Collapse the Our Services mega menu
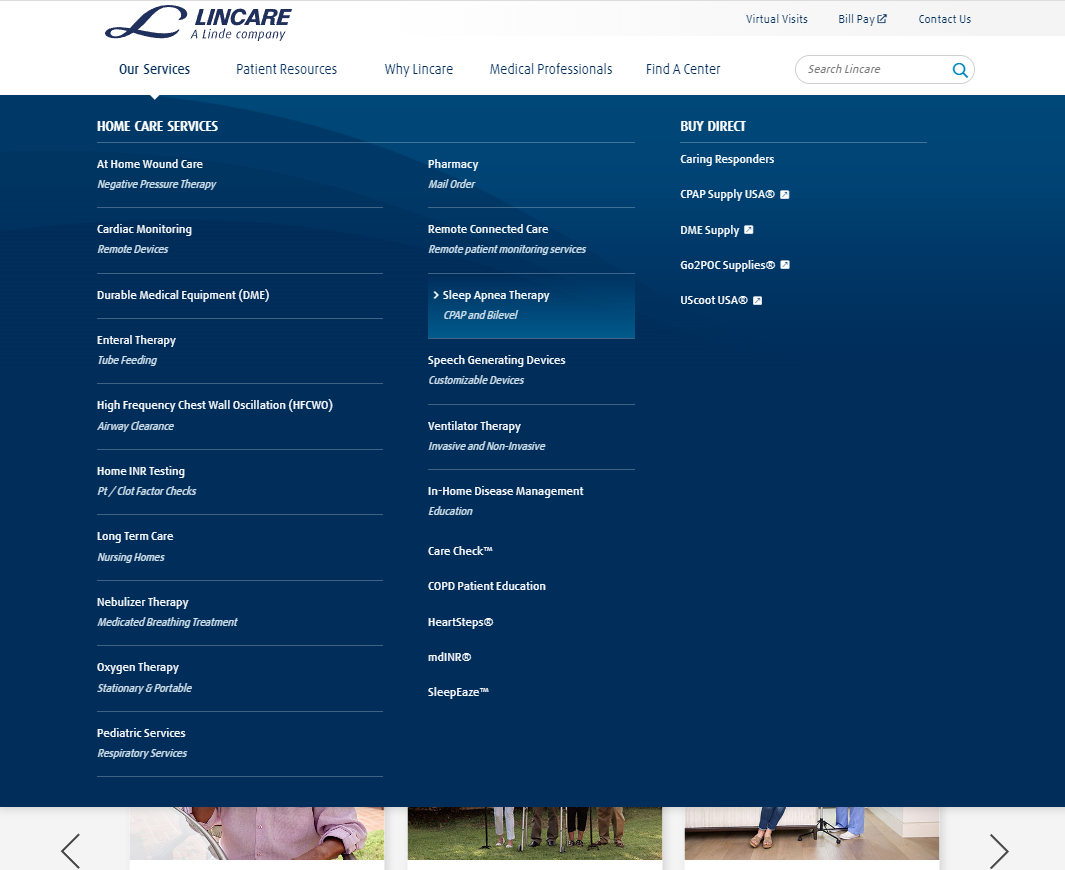This screenshot has height=870, width=1065. 154,69
